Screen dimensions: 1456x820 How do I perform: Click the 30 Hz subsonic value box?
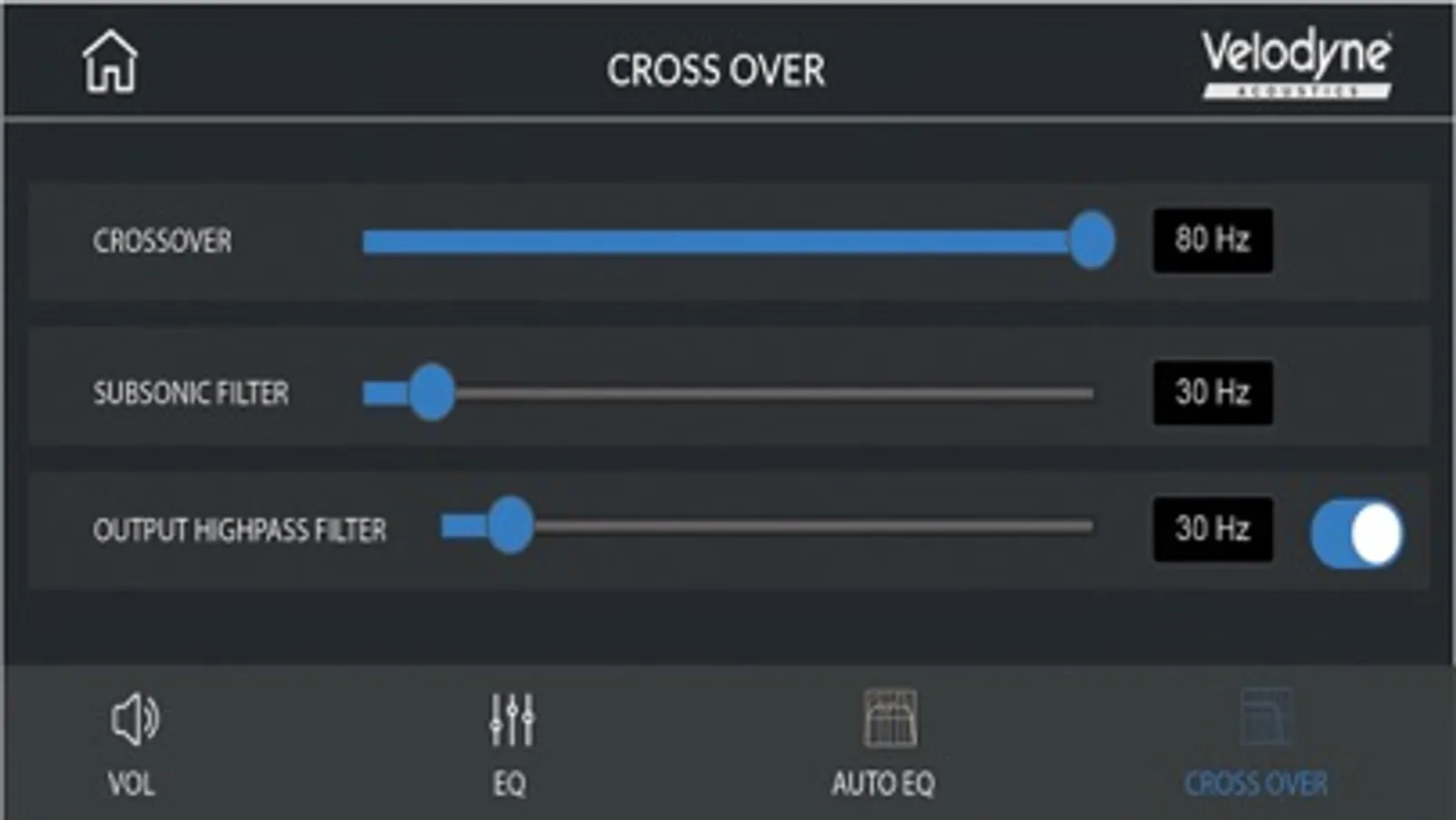(x=1212, y=393)
